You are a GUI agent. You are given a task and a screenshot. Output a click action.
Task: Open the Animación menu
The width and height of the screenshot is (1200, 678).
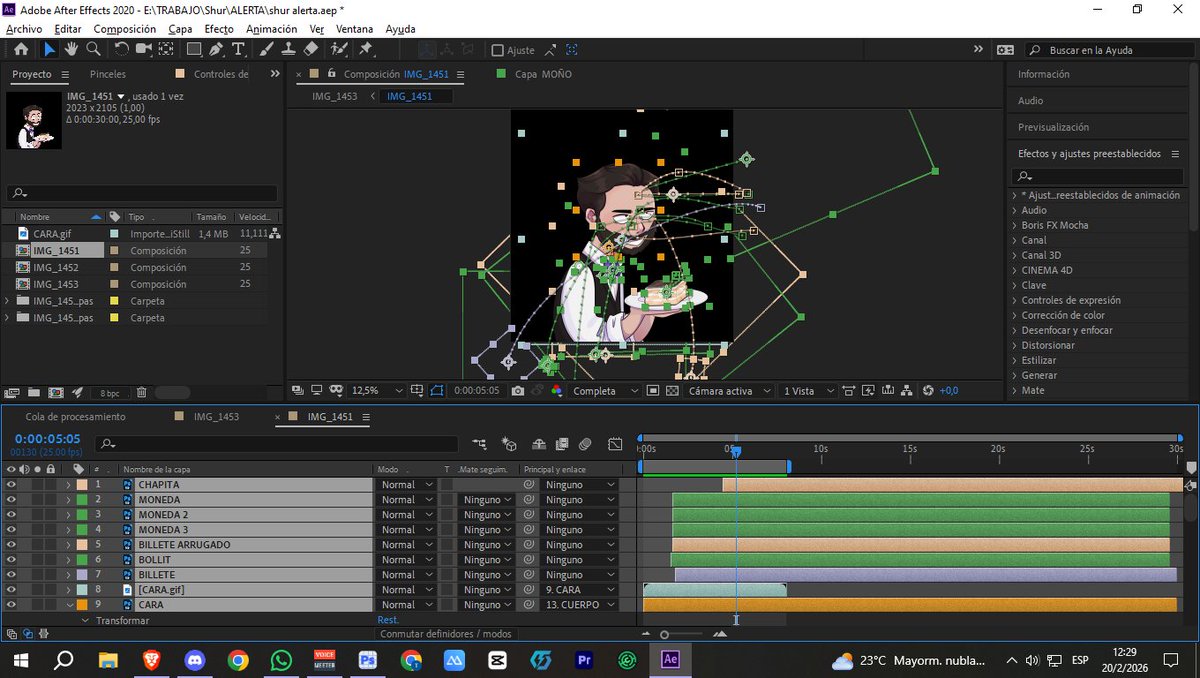(x=271, y=29)
